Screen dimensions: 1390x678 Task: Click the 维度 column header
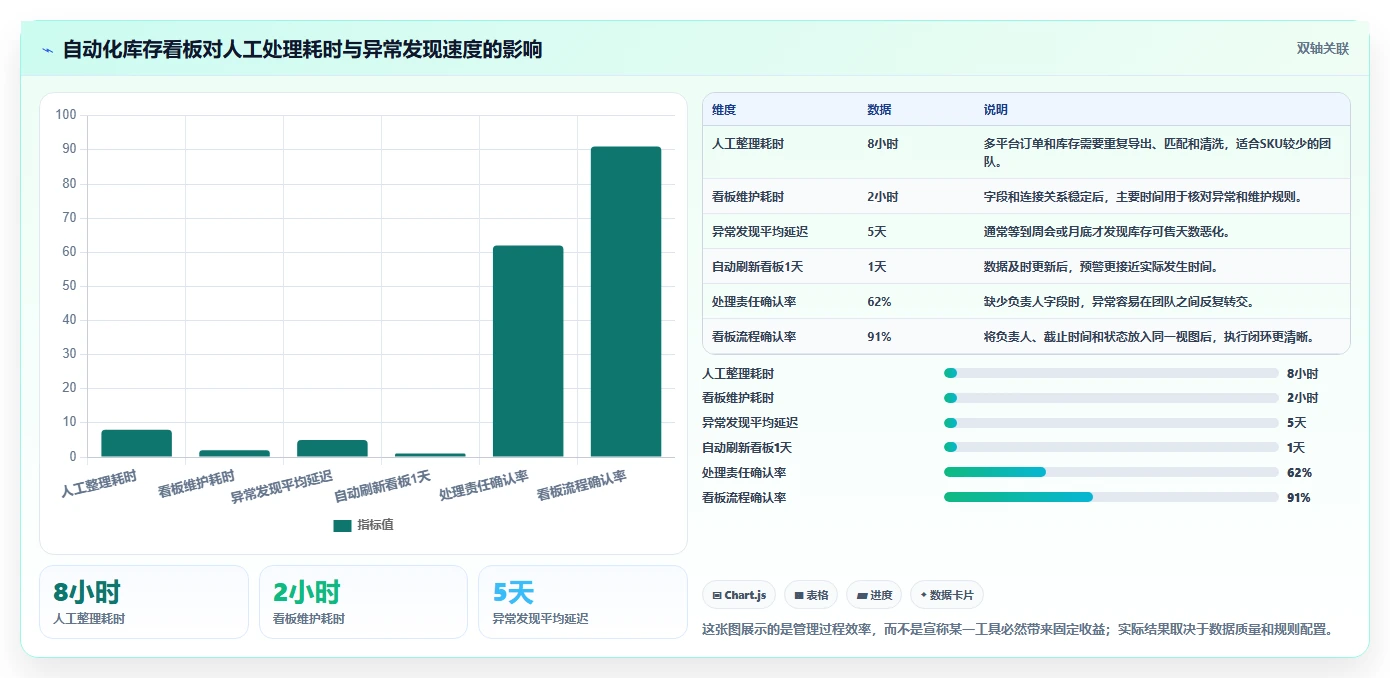click(724, 110)
